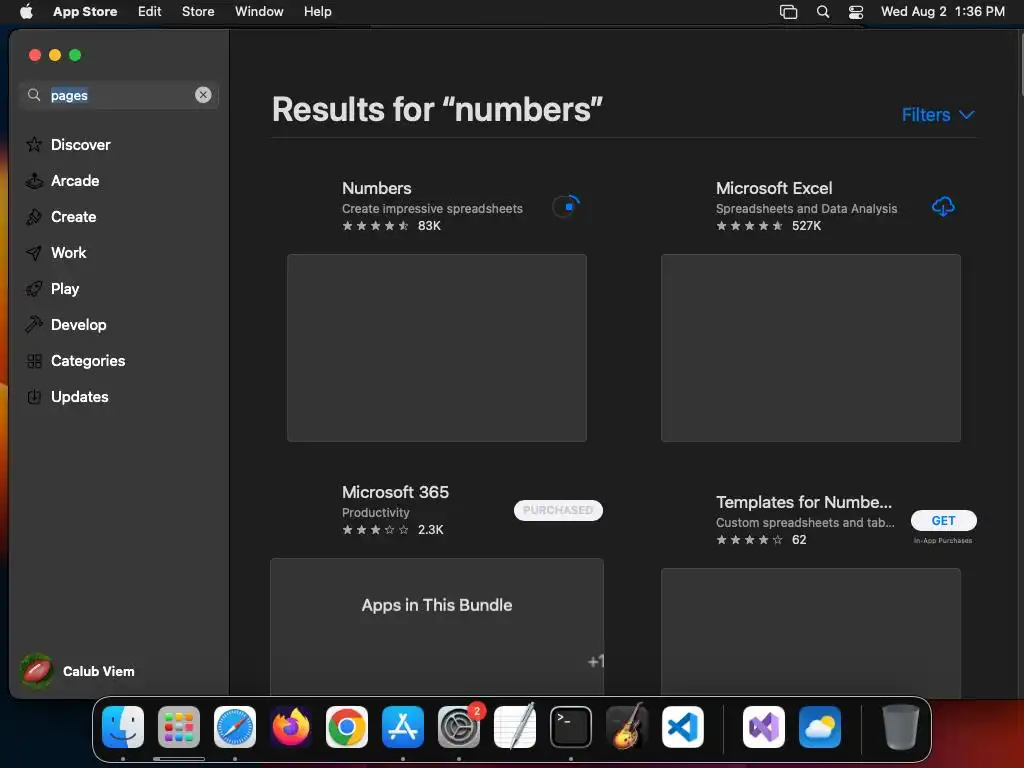Launch Firefox from the Dock
The image size is (1024, 768).
pos(291,727)
